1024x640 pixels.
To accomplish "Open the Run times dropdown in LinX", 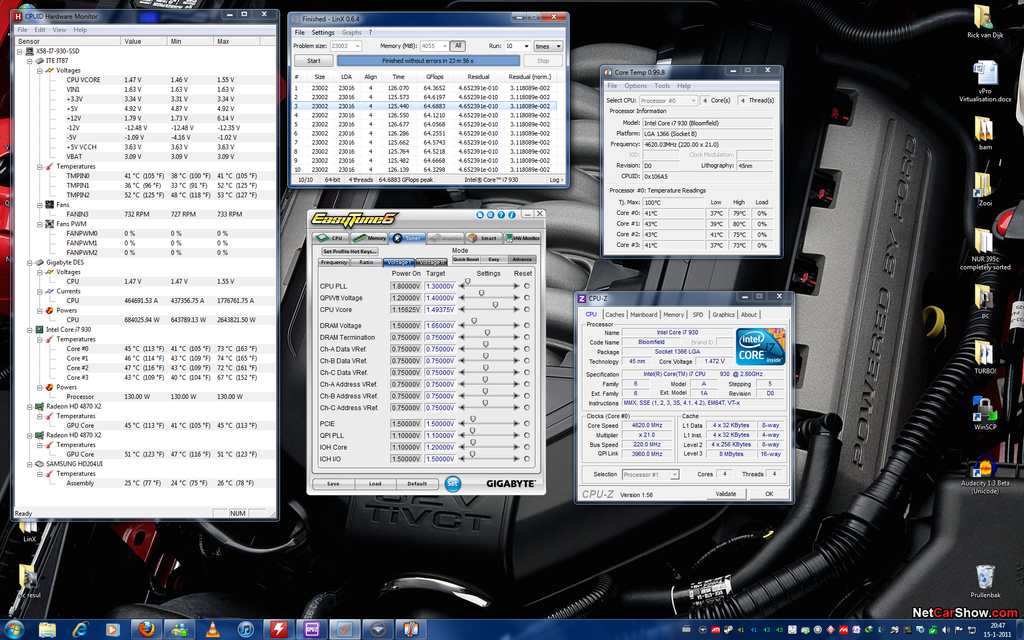I will (524, 46).
